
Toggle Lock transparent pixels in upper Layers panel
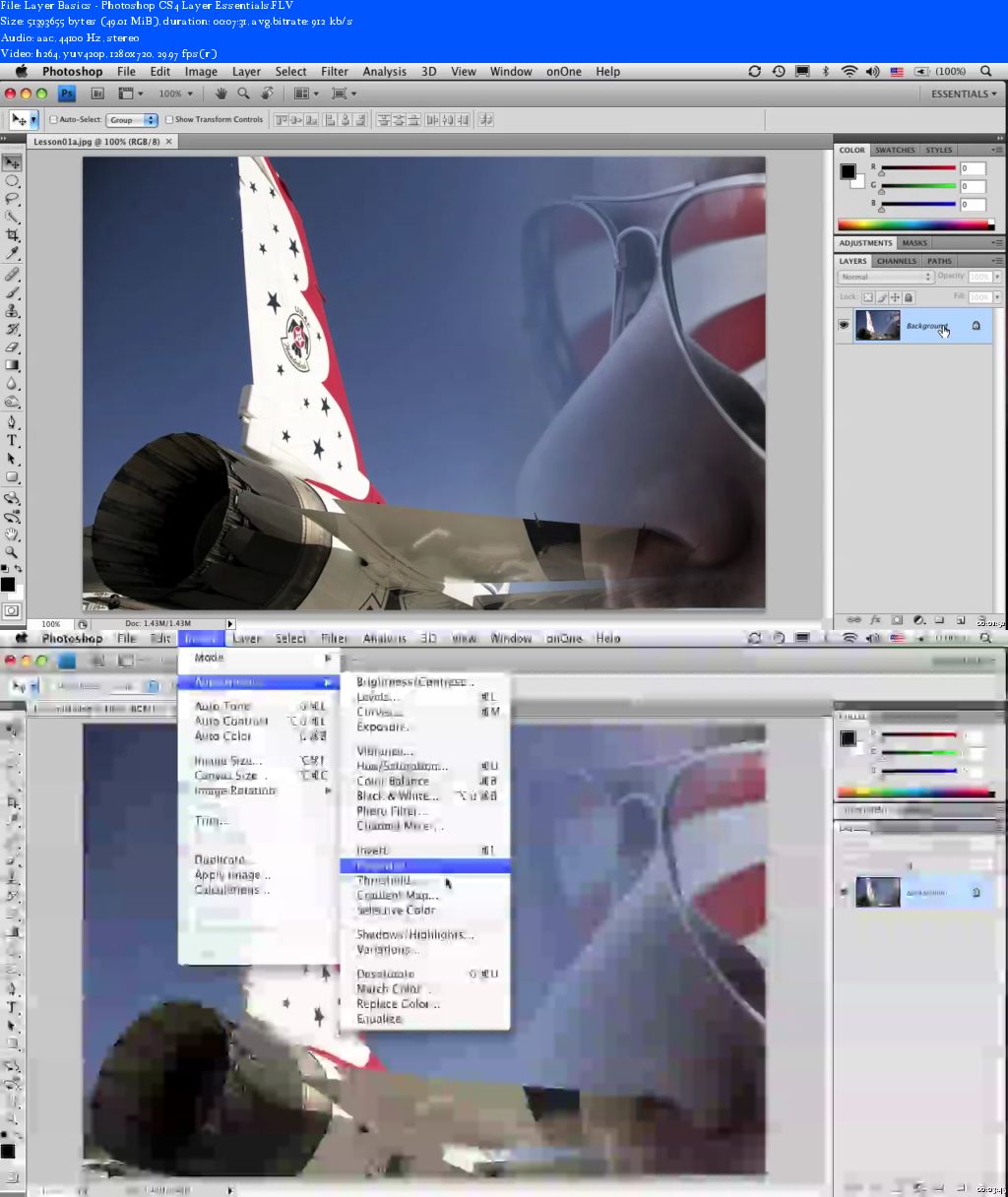(868, 297)
